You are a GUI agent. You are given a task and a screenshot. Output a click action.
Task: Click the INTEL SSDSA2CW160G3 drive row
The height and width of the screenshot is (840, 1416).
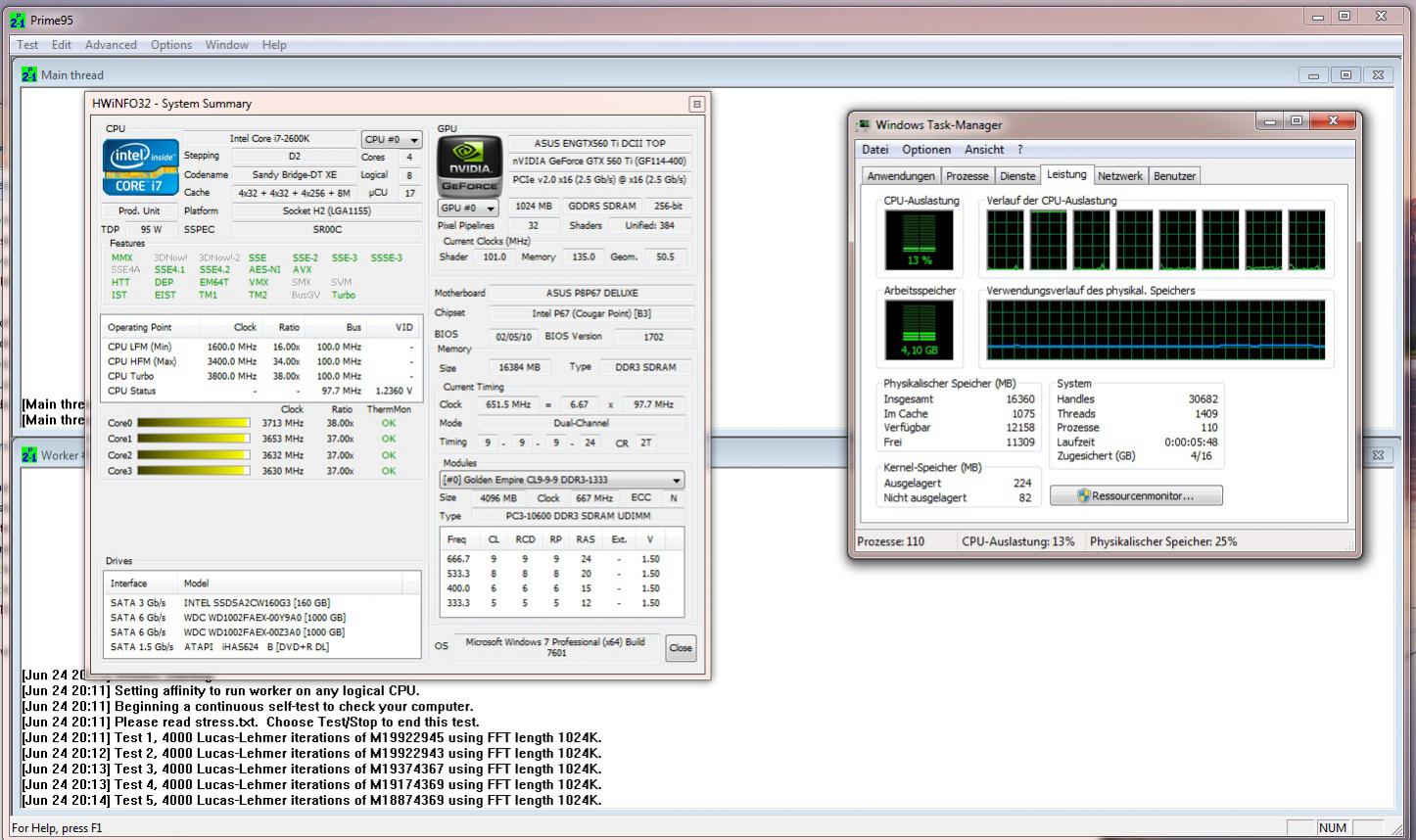pos(262,603)
